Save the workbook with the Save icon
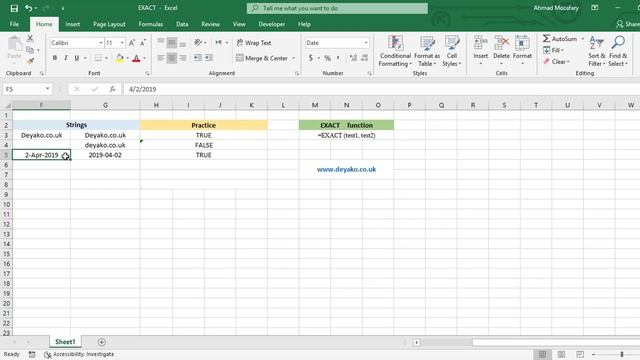The width and height of the screenshot is (640, 360). (x=14, y=8)
